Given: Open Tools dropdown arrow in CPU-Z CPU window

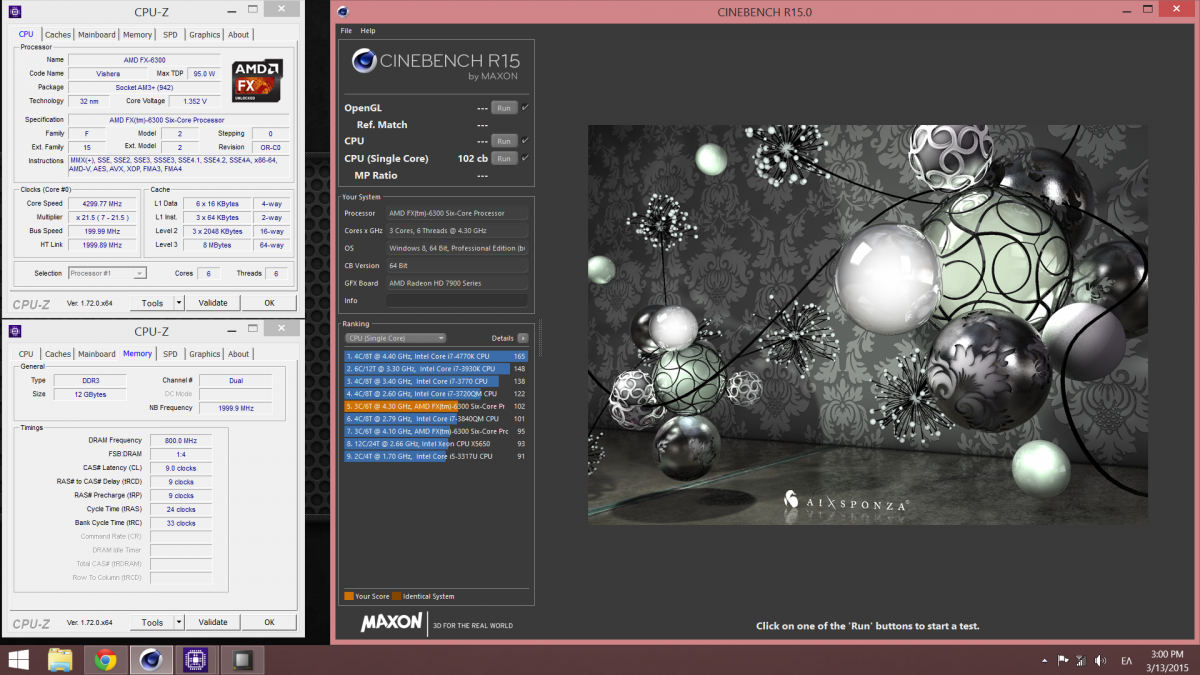Looking at the screenshot, I should [179, 303].
